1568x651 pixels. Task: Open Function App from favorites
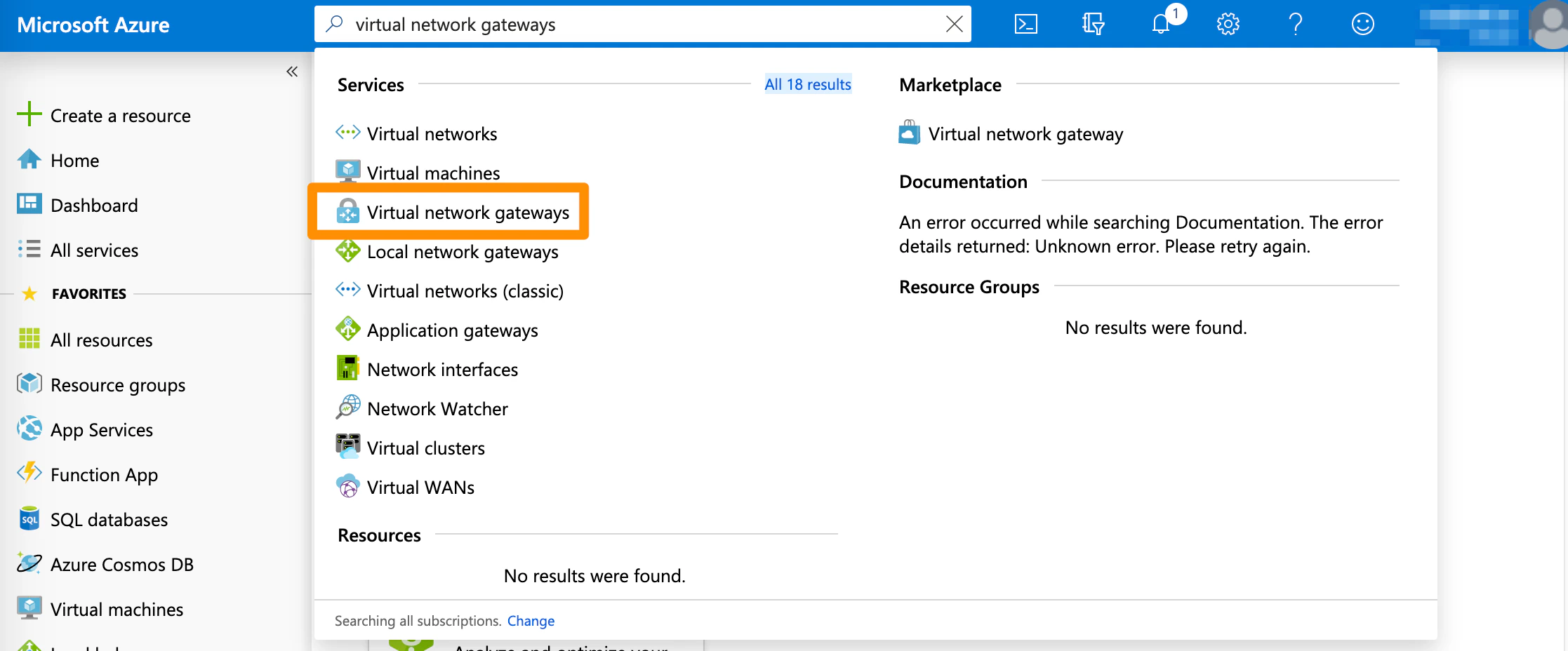[103, 474]
